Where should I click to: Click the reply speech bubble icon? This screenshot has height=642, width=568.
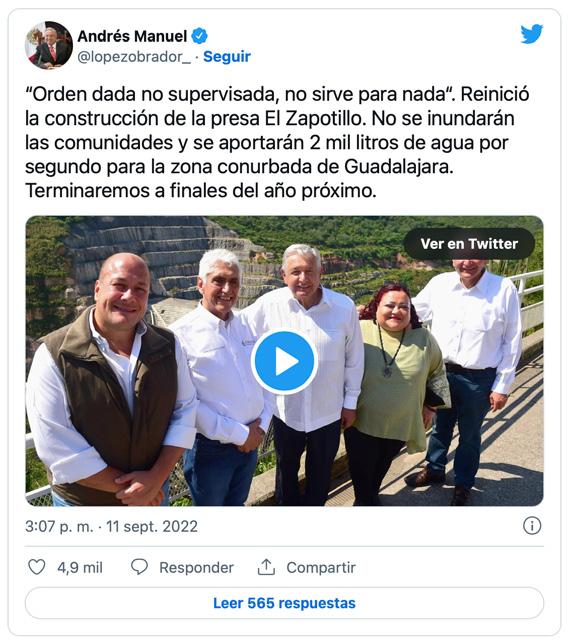[x=139, y=567]
